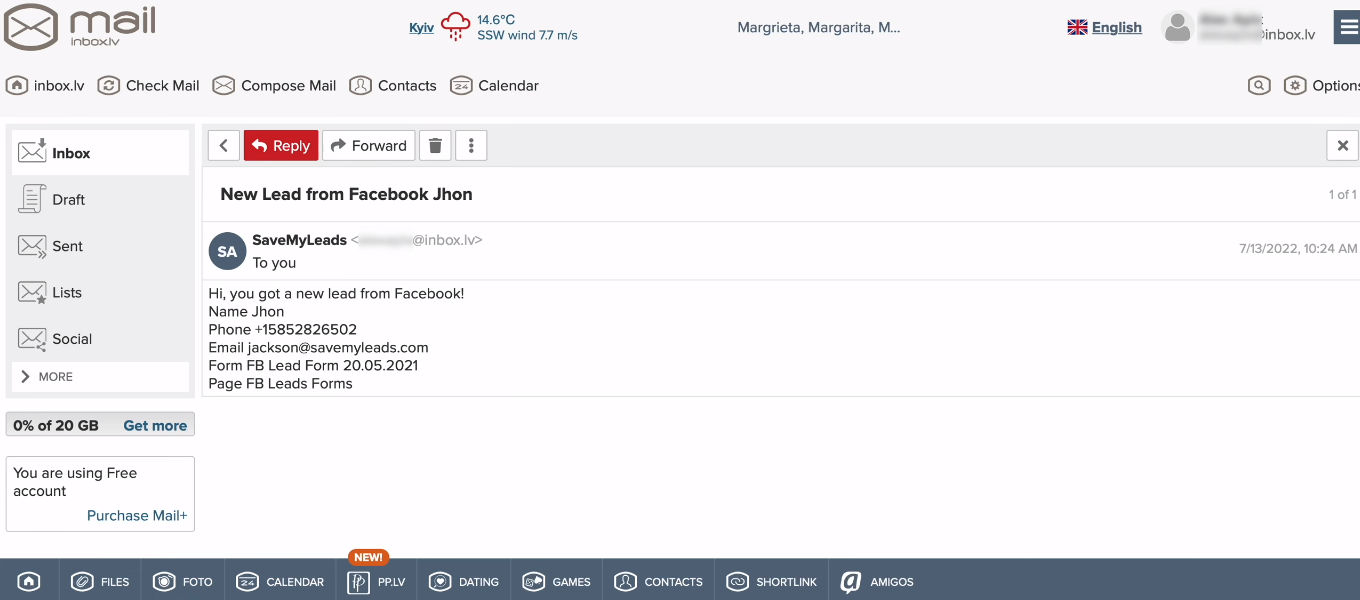Expand the MORE folders section
Image resolution: width=1360 pixels, height=600 pixels.
click(100, 377)
